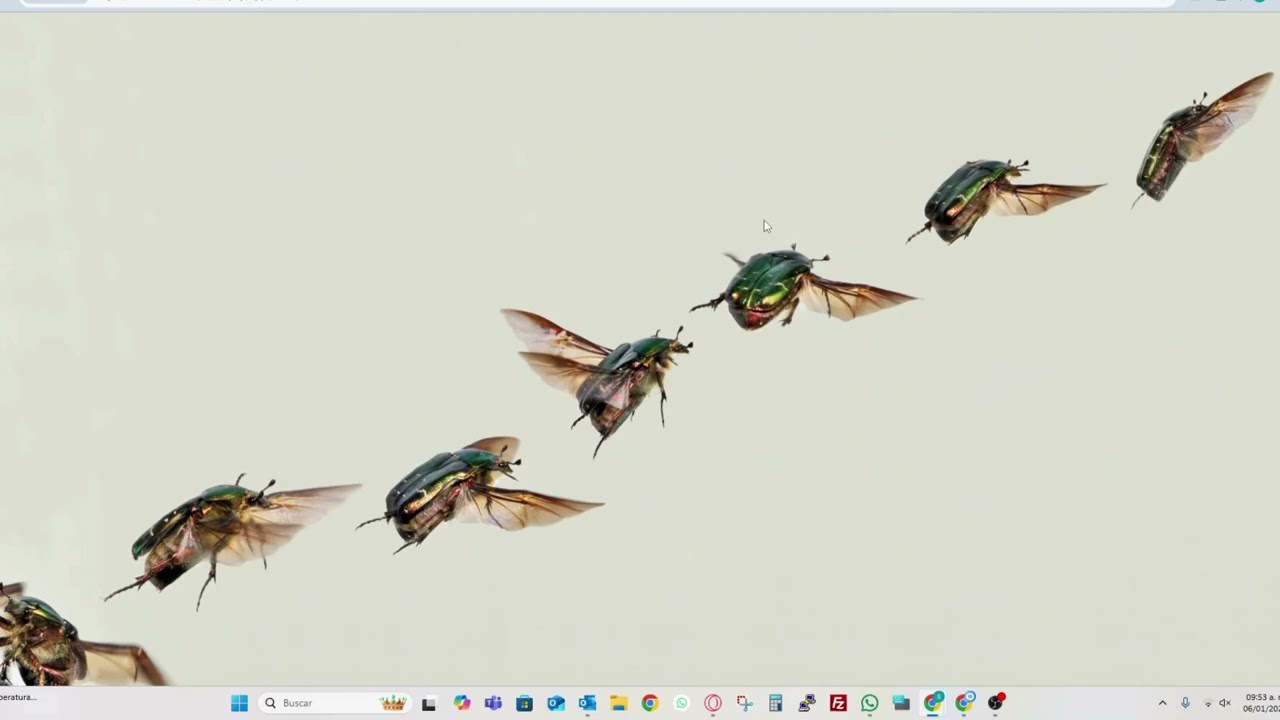
Task: Open the weather widget at taskbar's left edge
Action: point(18,698)
